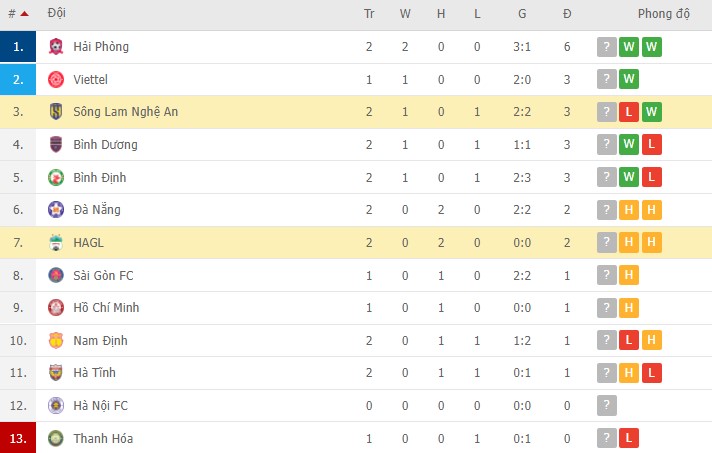712x453 pixels.
Task: Click the Phong độ column header
Action: click(664, 14)
